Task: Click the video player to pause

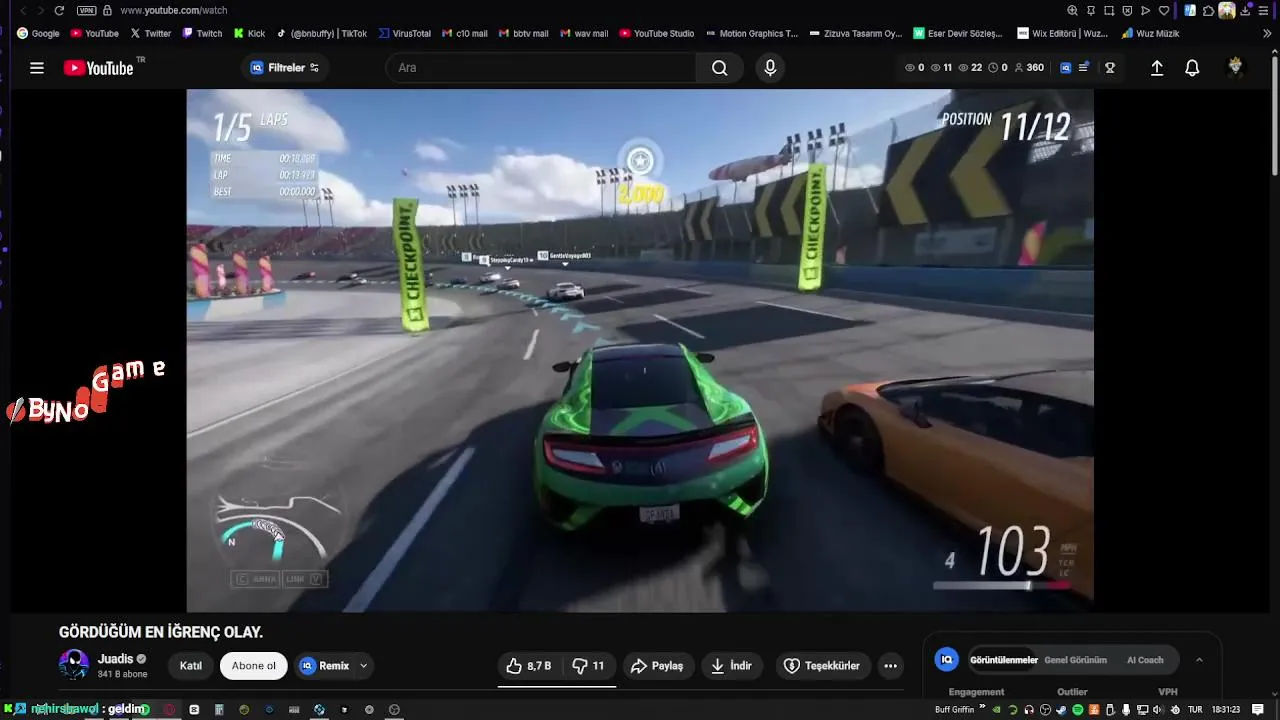Action: (x=640, y=350)
